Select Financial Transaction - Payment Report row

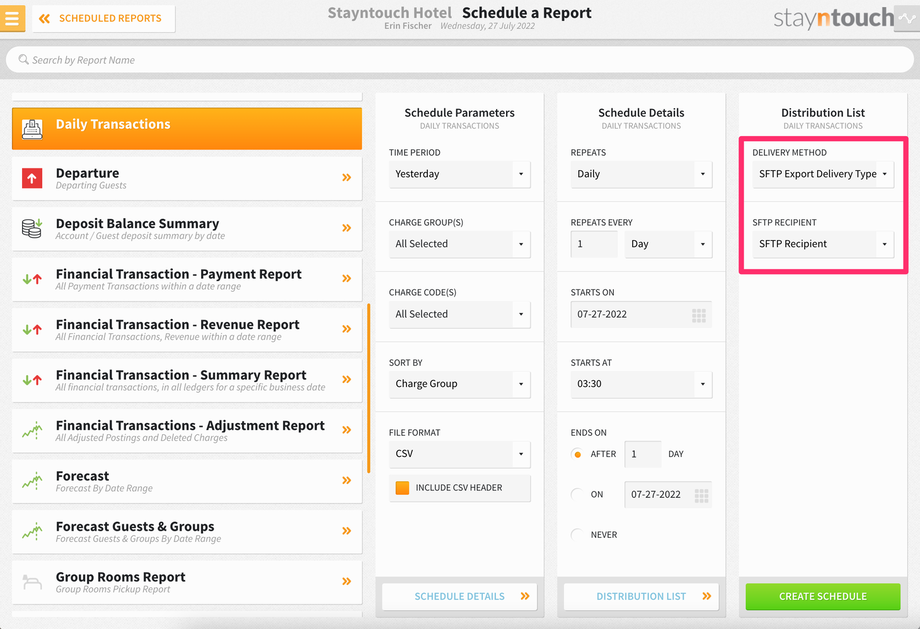coord(187,279)
